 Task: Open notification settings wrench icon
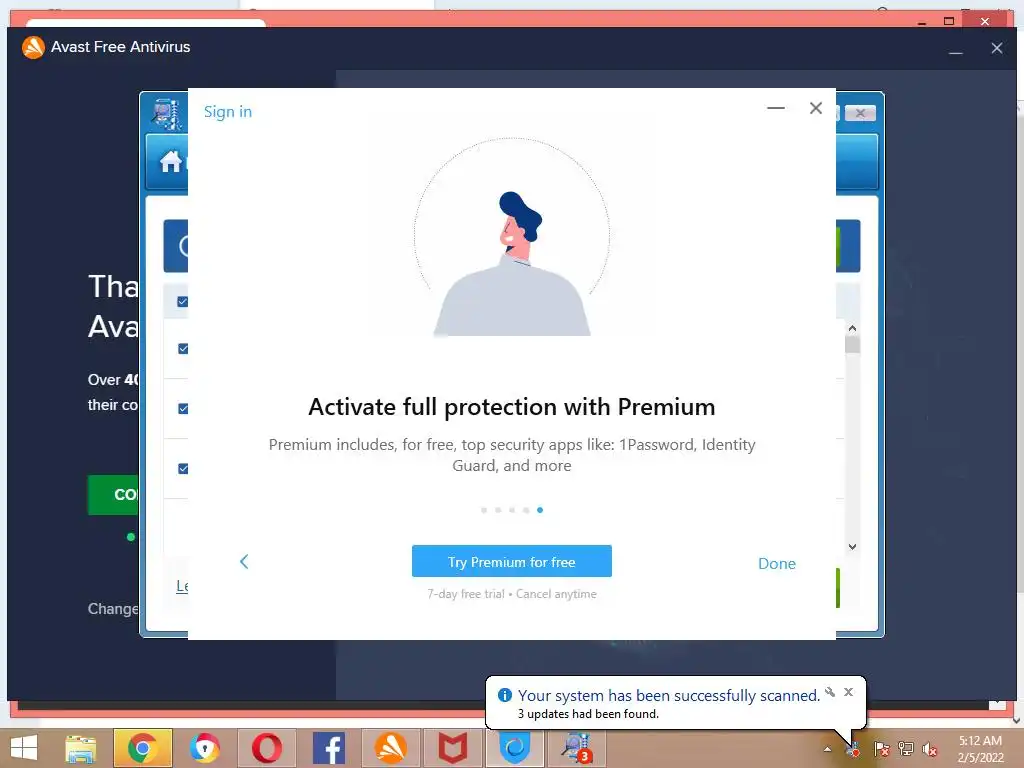830,692
